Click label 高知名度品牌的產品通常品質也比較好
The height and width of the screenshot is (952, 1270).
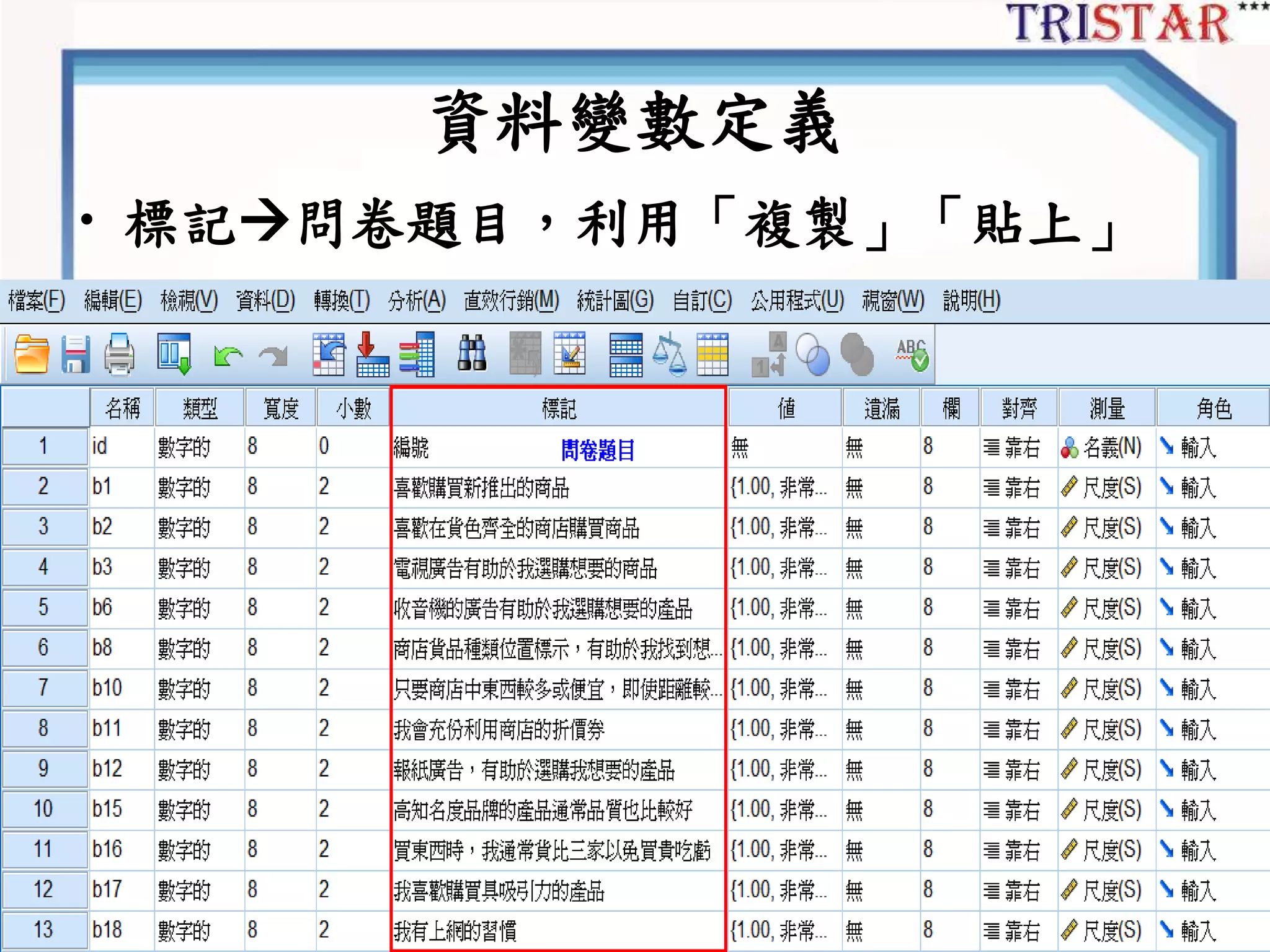(543, 810)
